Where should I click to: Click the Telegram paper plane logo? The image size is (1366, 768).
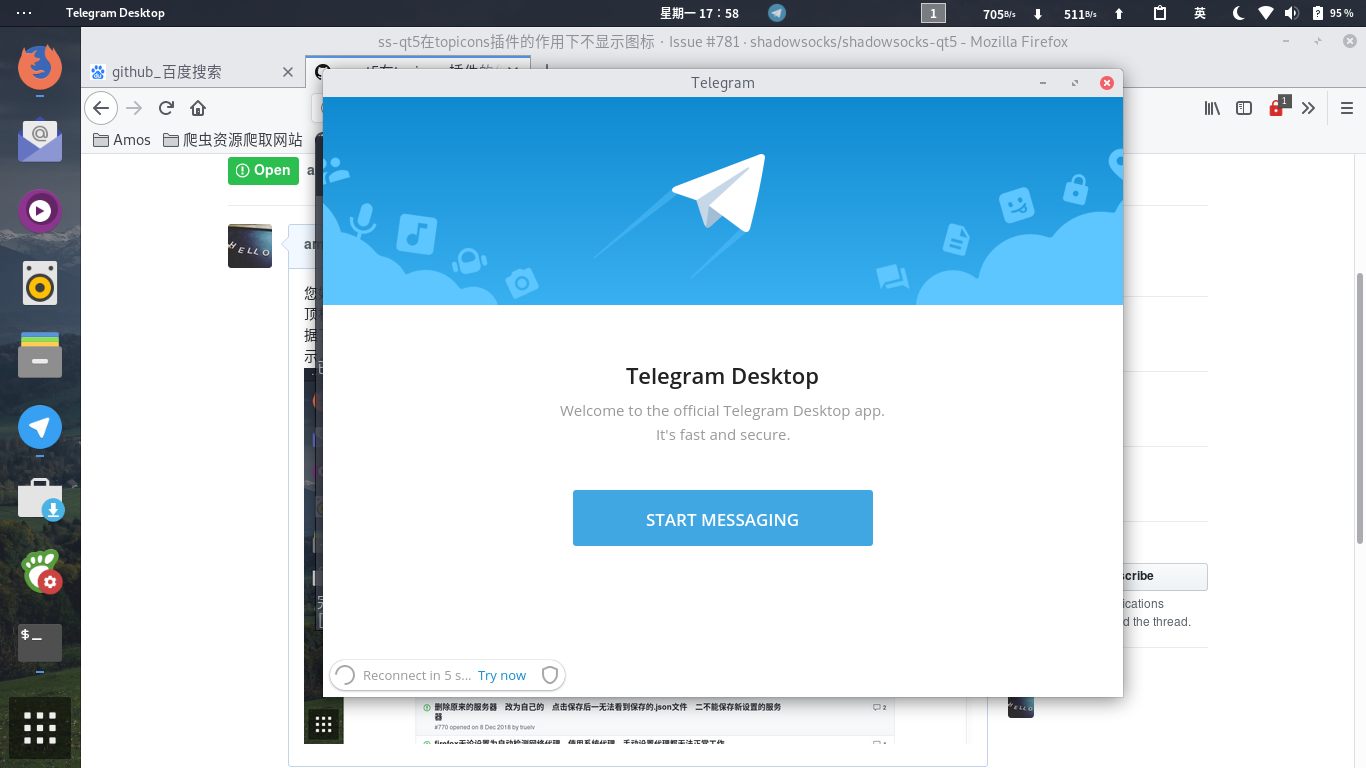(x=719, y=193)
